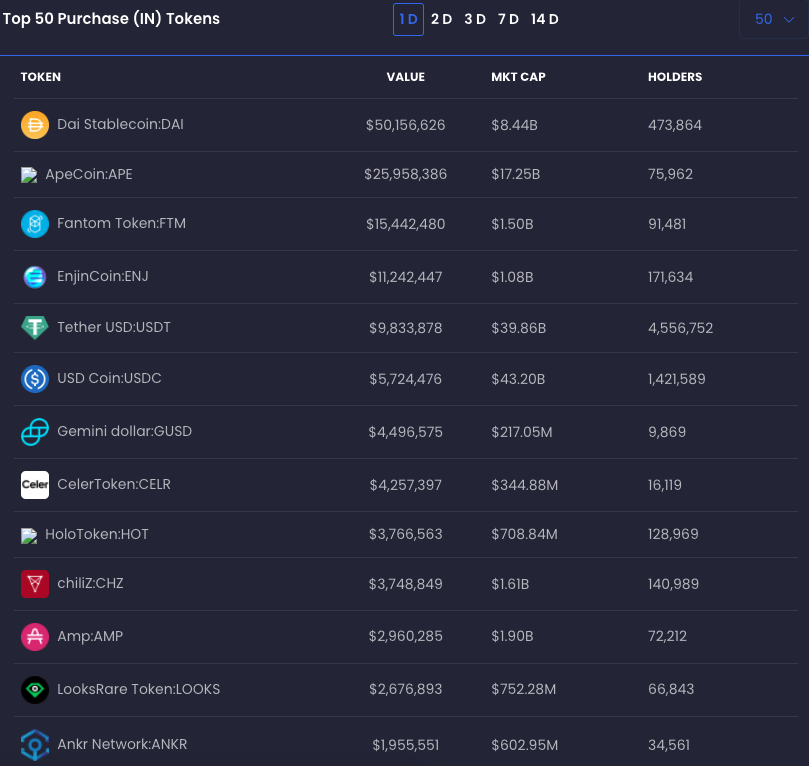Sort by the VALUE column header
Image resolution: width=809 pixels, height=766 pixels.
(x=406, y=77)
